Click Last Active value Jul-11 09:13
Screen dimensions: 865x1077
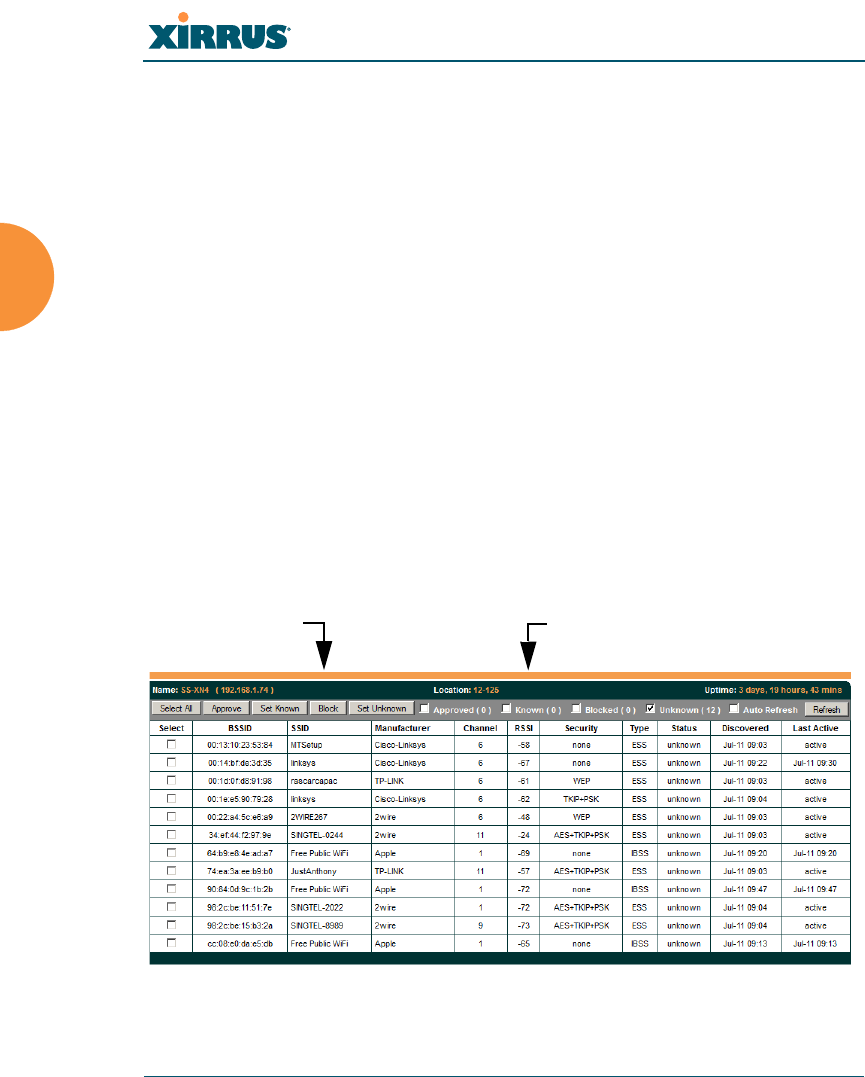tap(816, 944)
